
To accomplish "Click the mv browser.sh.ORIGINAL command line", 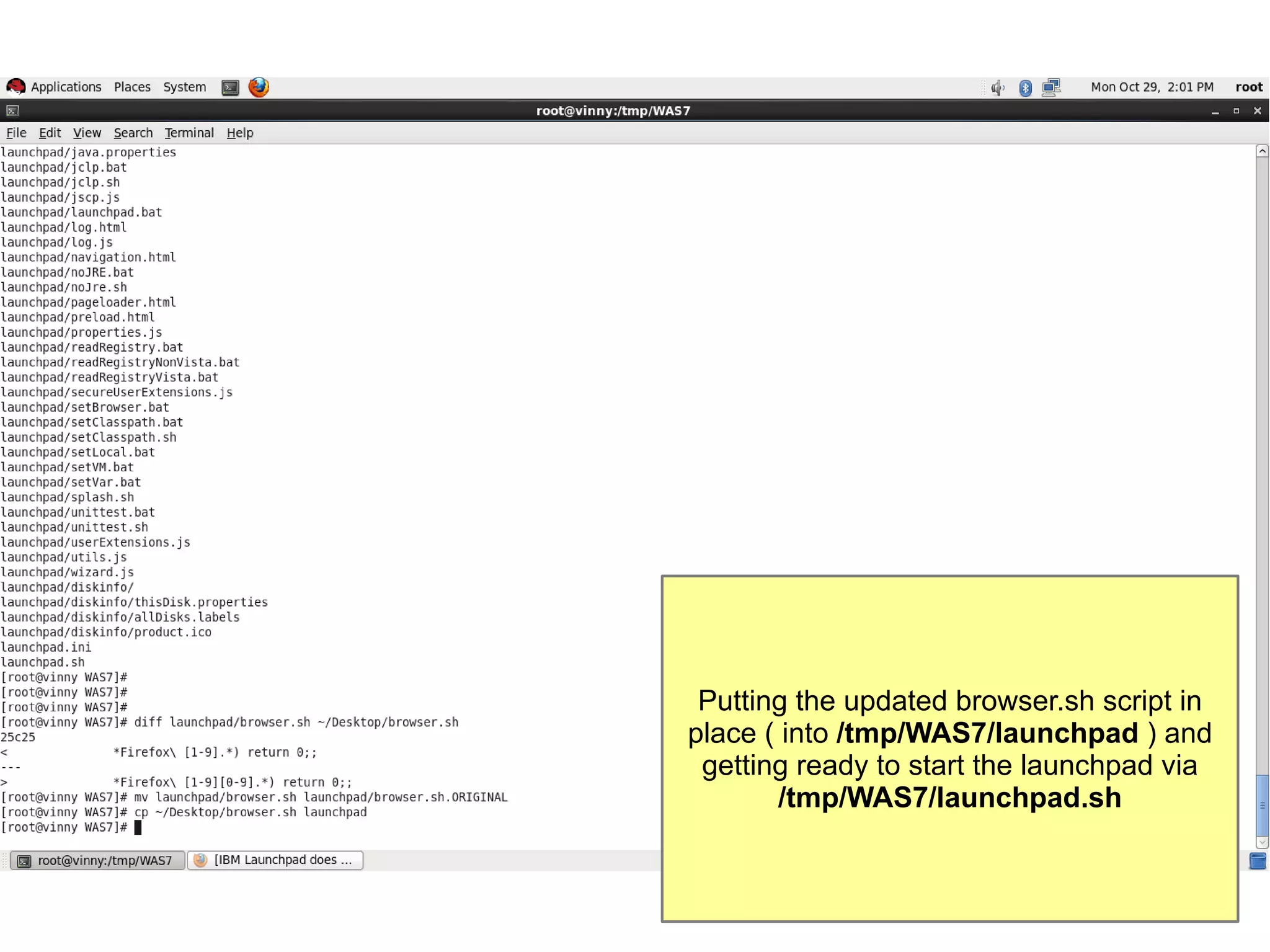I will tap(254, 798).
